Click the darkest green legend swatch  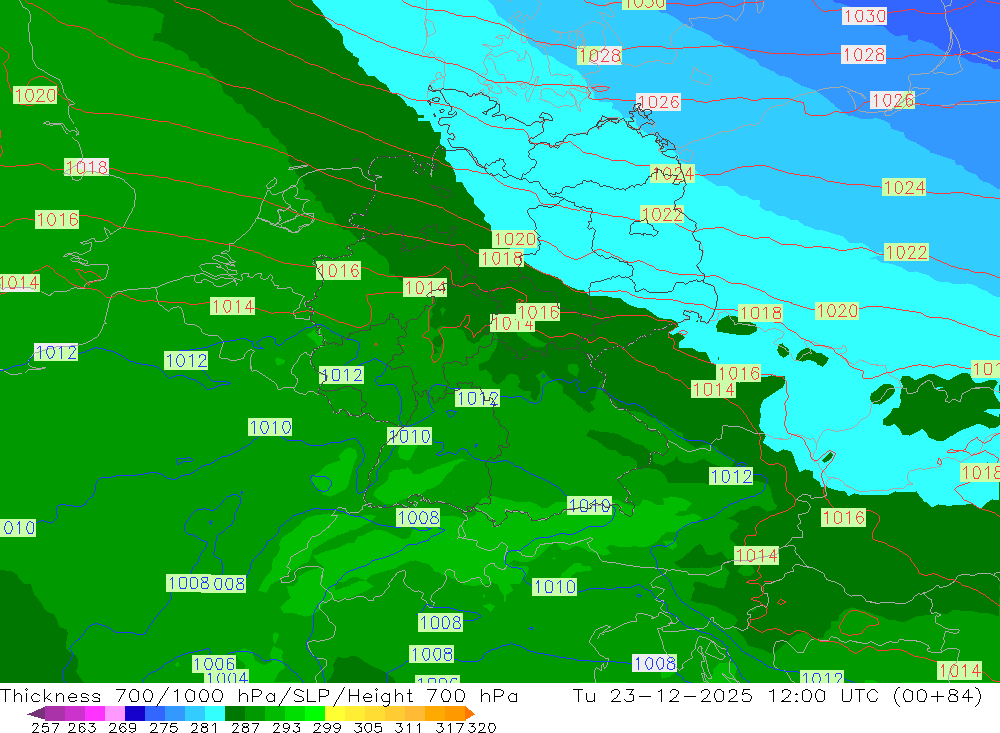[235, 713]
